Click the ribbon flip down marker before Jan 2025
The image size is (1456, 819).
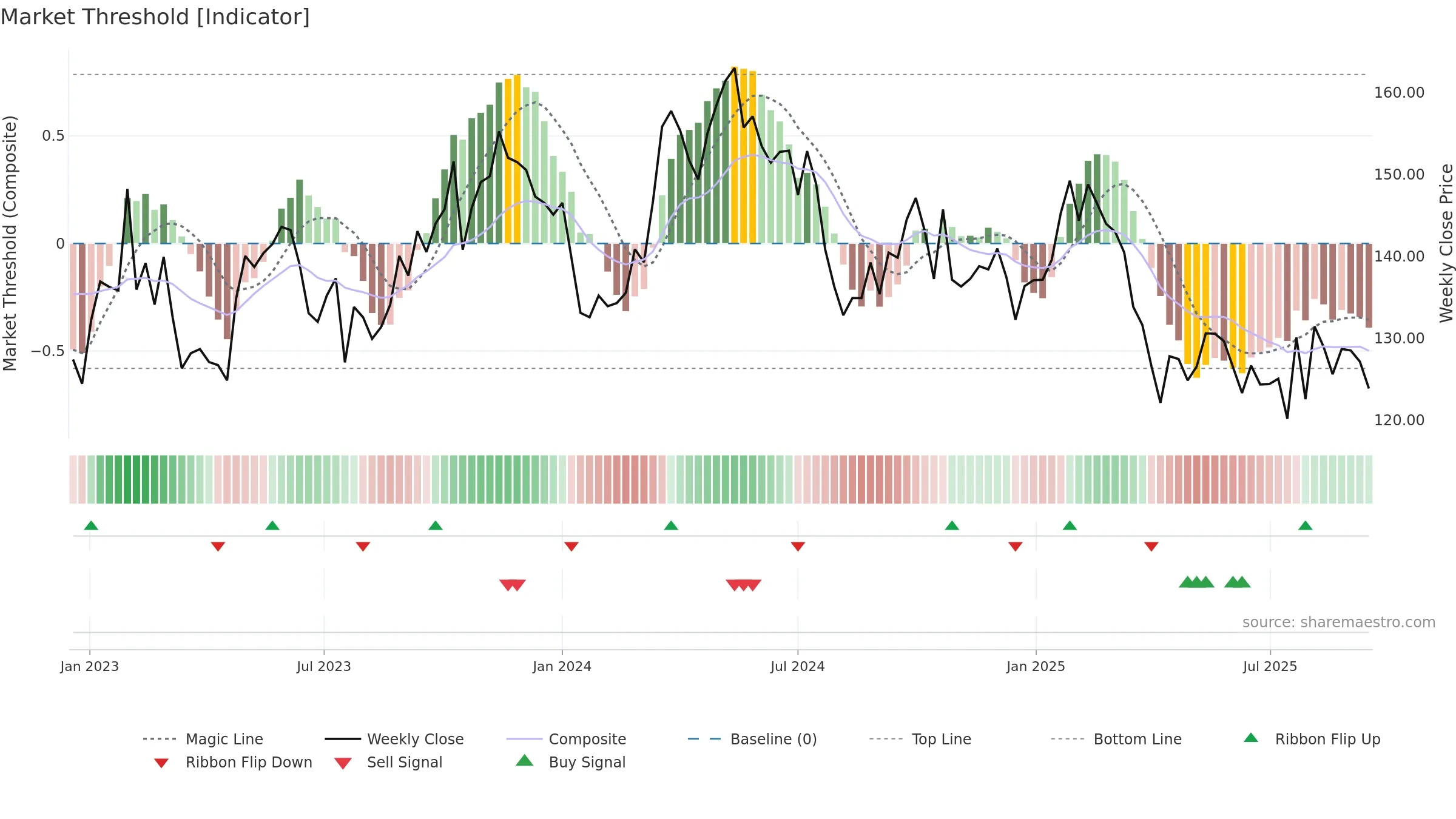pyautogui.click(x=1016, y=547)
